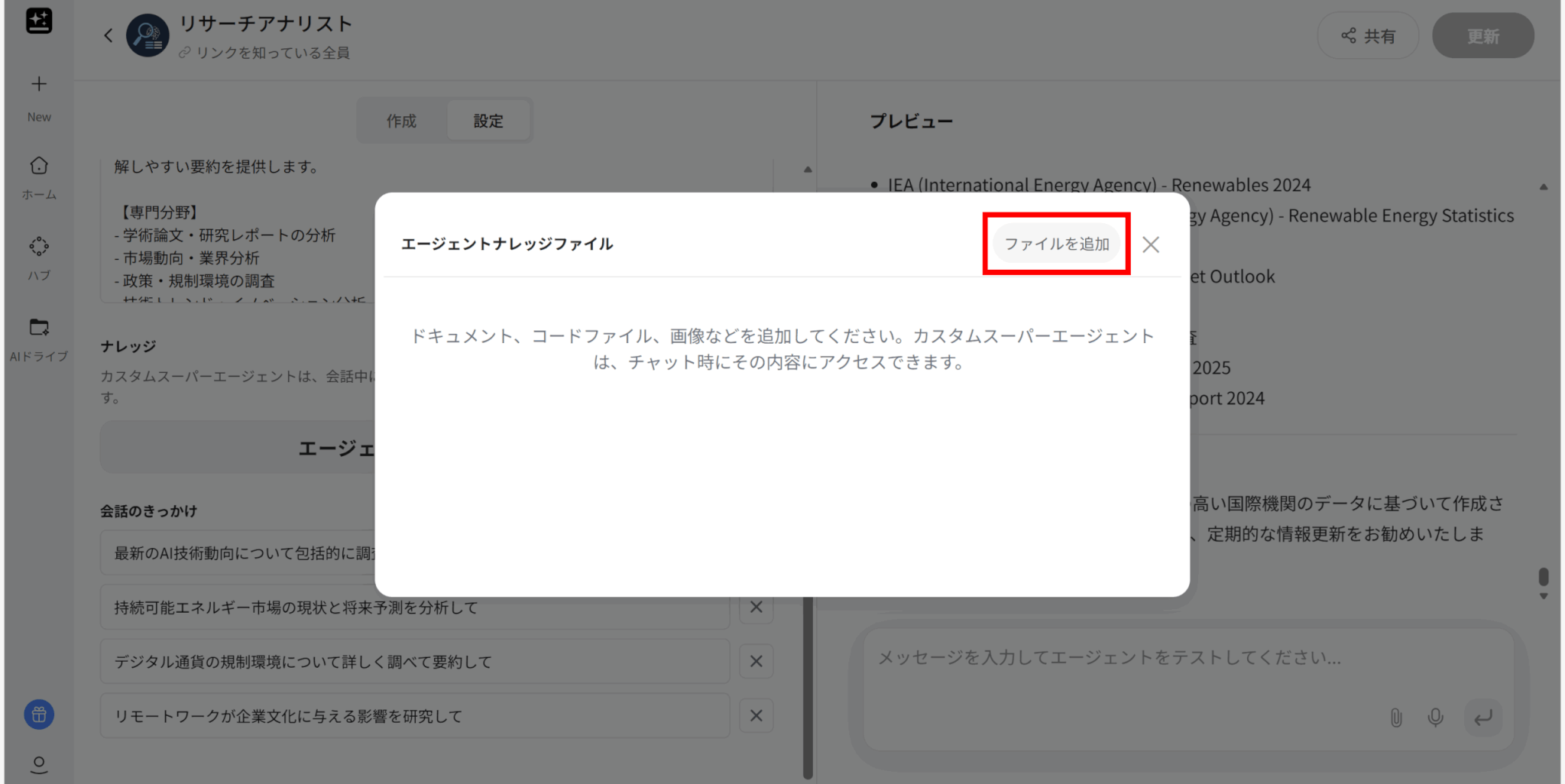Viewport: 1565px width, 784px height.
Task: Open the user profile icon
Action: [x=39, y=763]
